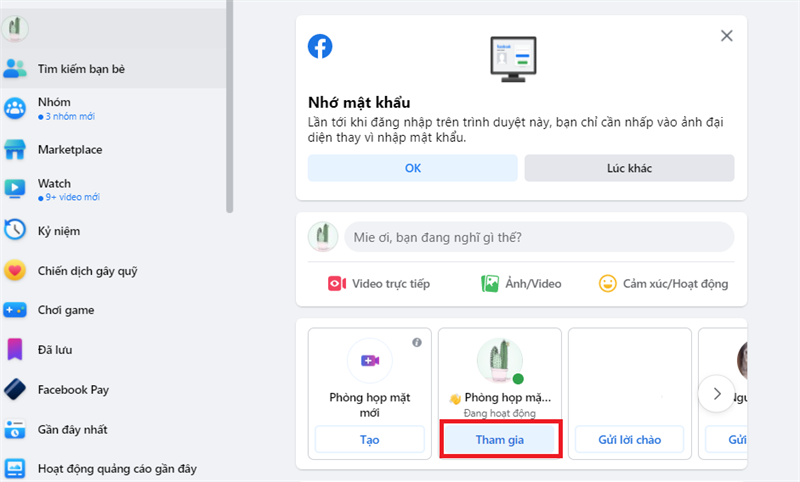Open the Chơi game controller icon
Image resolution: width=800 pixels, height=482 pixels.
tap(15, 310)
